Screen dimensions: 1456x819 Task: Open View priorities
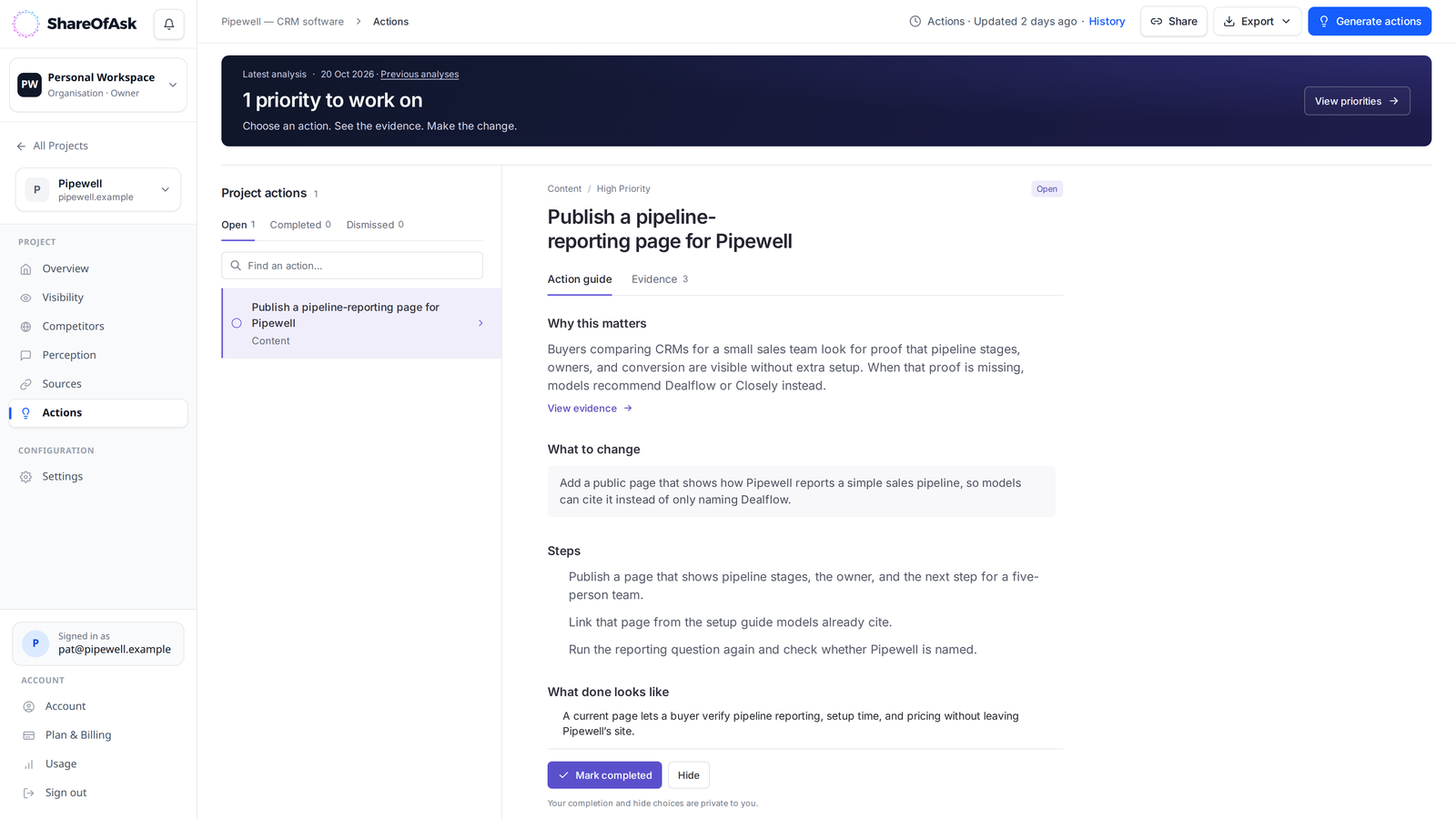(1357, 101)
